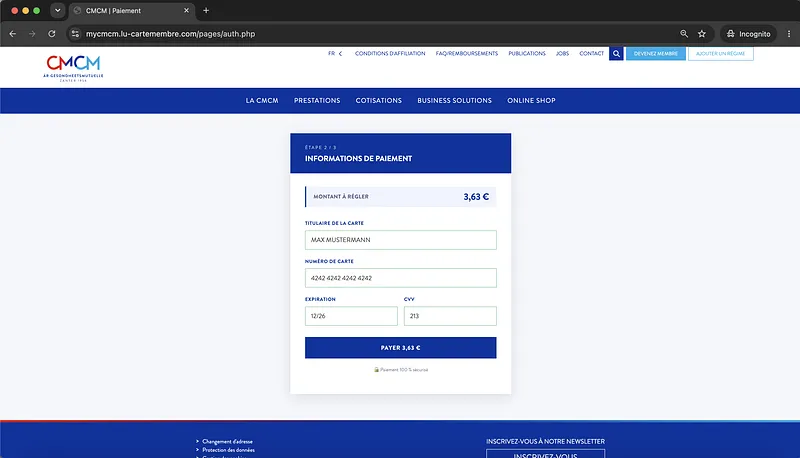
Task: Reload the page with the refresh icon
Action: pyautogui.click(x=52, y=34)
